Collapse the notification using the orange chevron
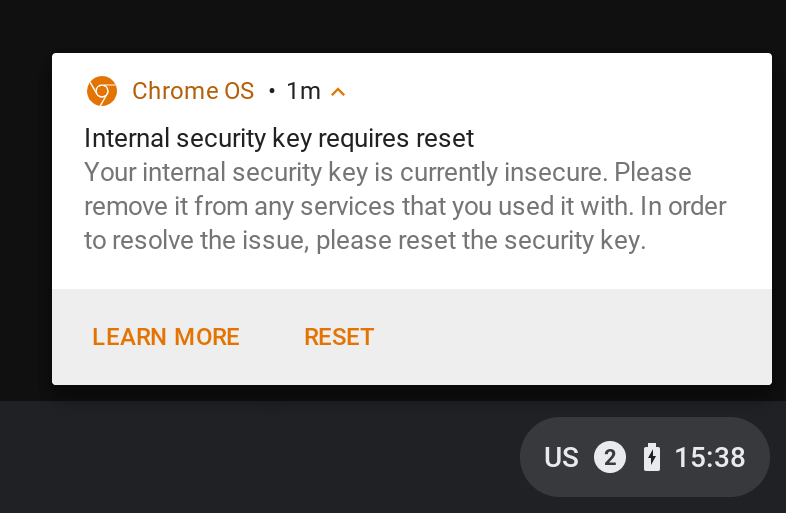The image size is (786, 513). point(338,92)
